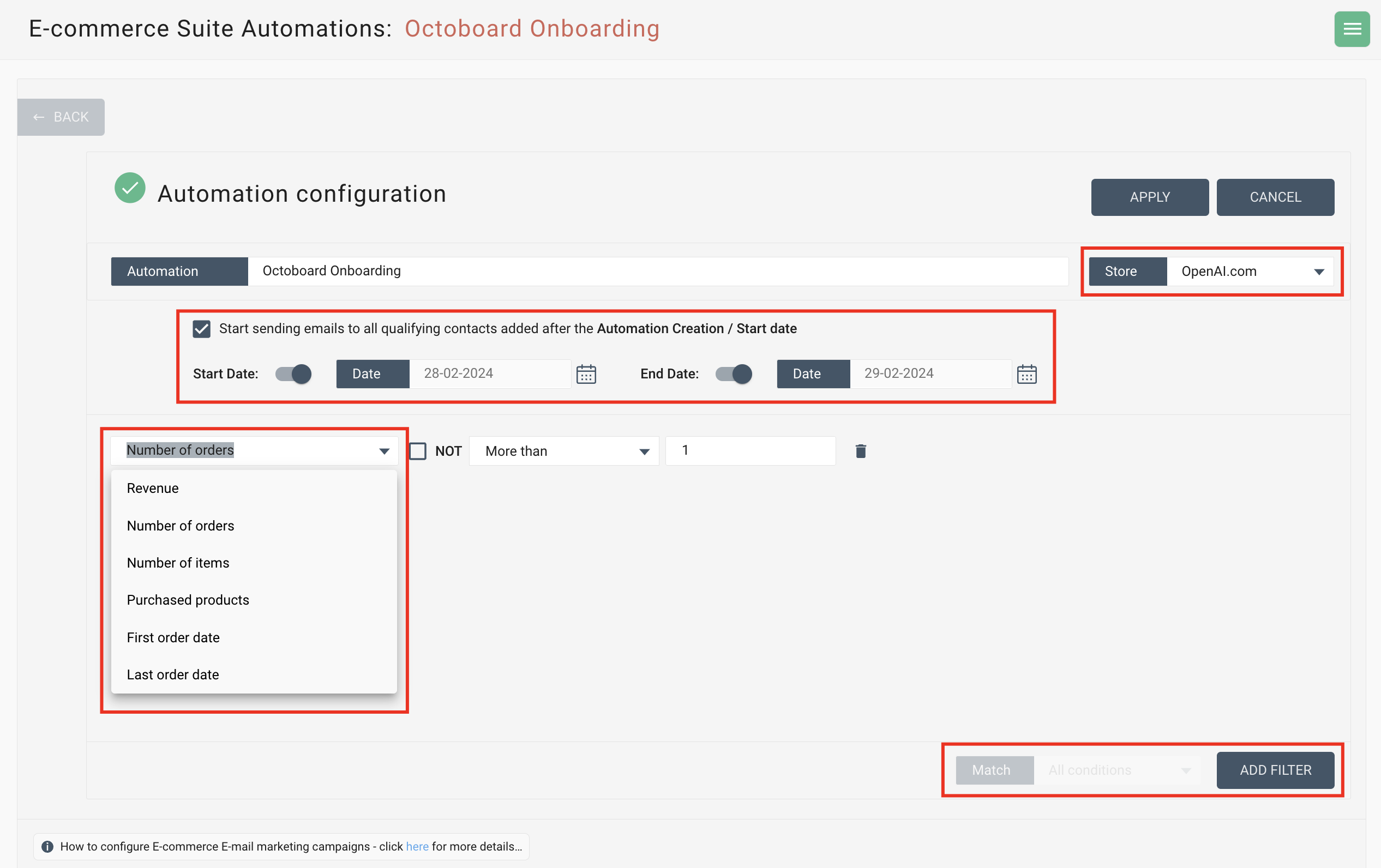Select the Purchased products option
This screenshot has width=1381, height=868.
pyautogui.click(x=254, y=600)
